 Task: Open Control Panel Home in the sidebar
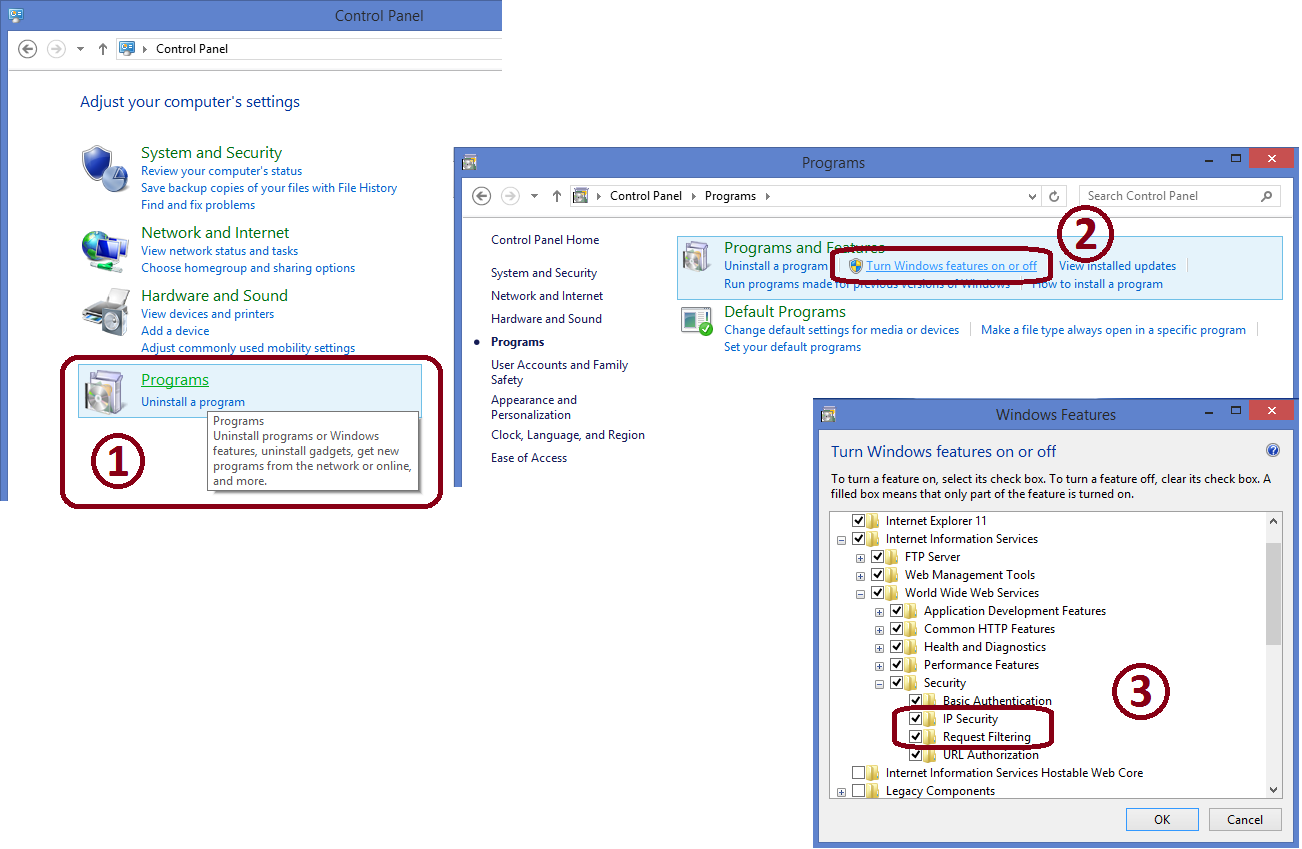tap(545, 240)
